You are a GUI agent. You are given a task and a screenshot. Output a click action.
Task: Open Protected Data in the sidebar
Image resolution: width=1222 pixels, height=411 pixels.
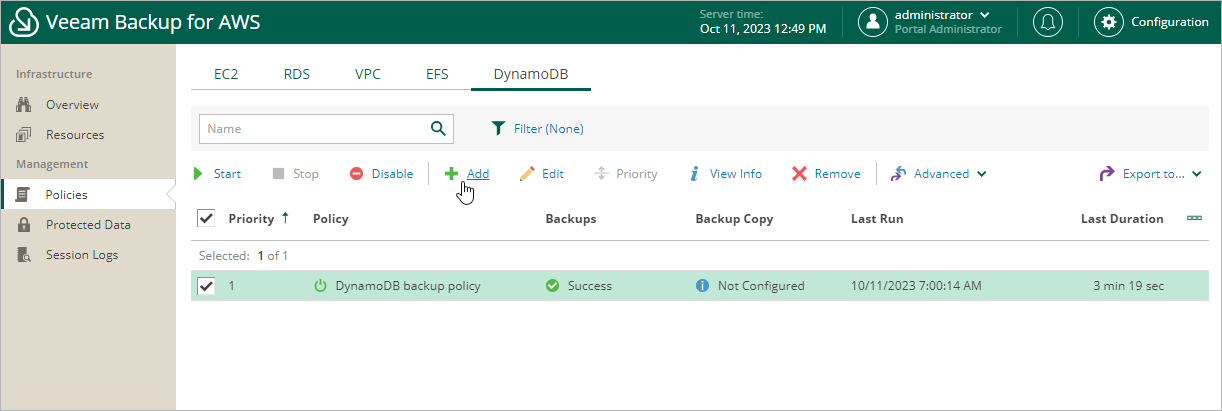click(88, 225)
